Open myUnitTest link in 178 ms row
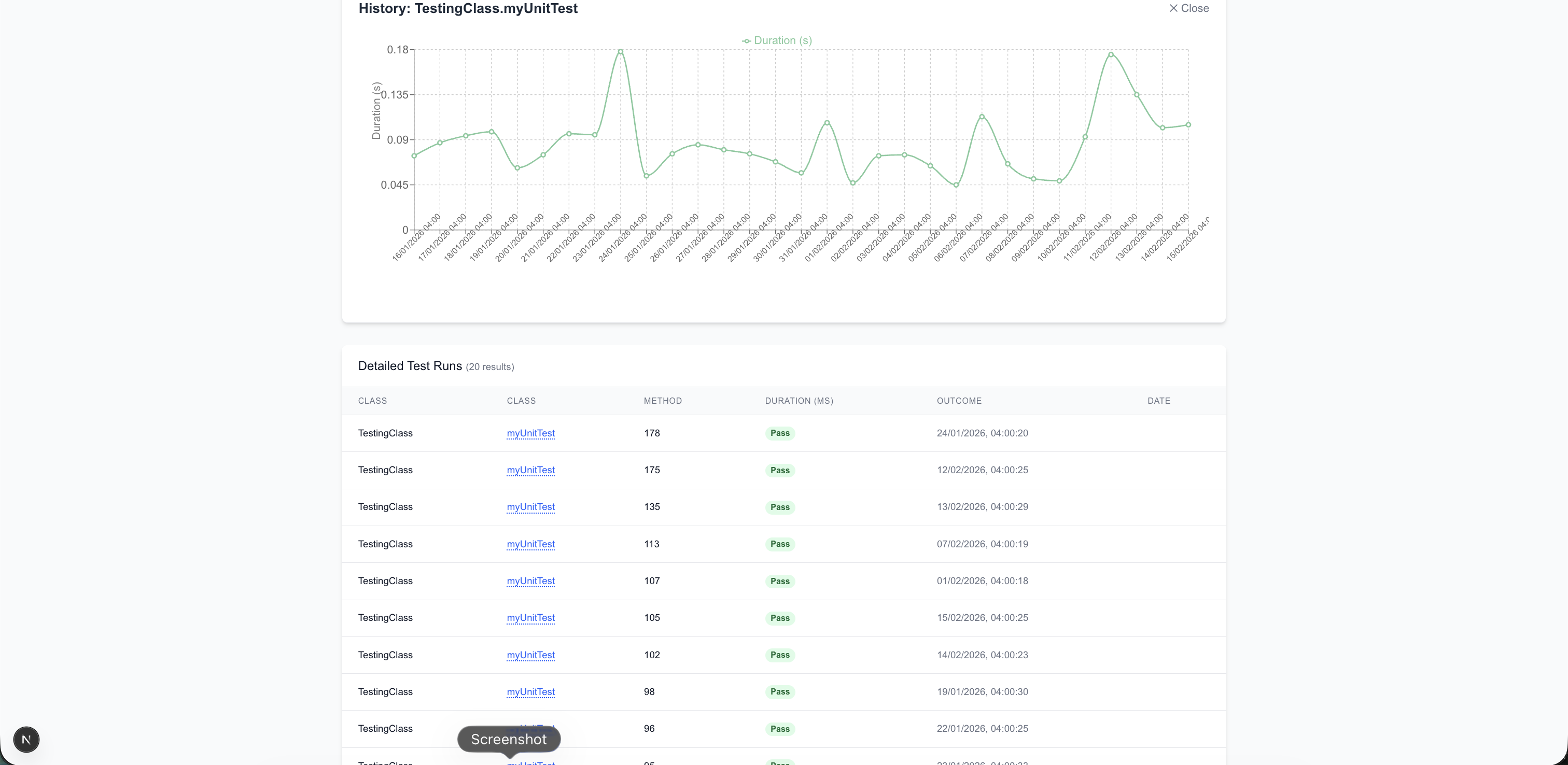Image resolution: width=1568 pixels, height=765 pixels. [530, 433]
